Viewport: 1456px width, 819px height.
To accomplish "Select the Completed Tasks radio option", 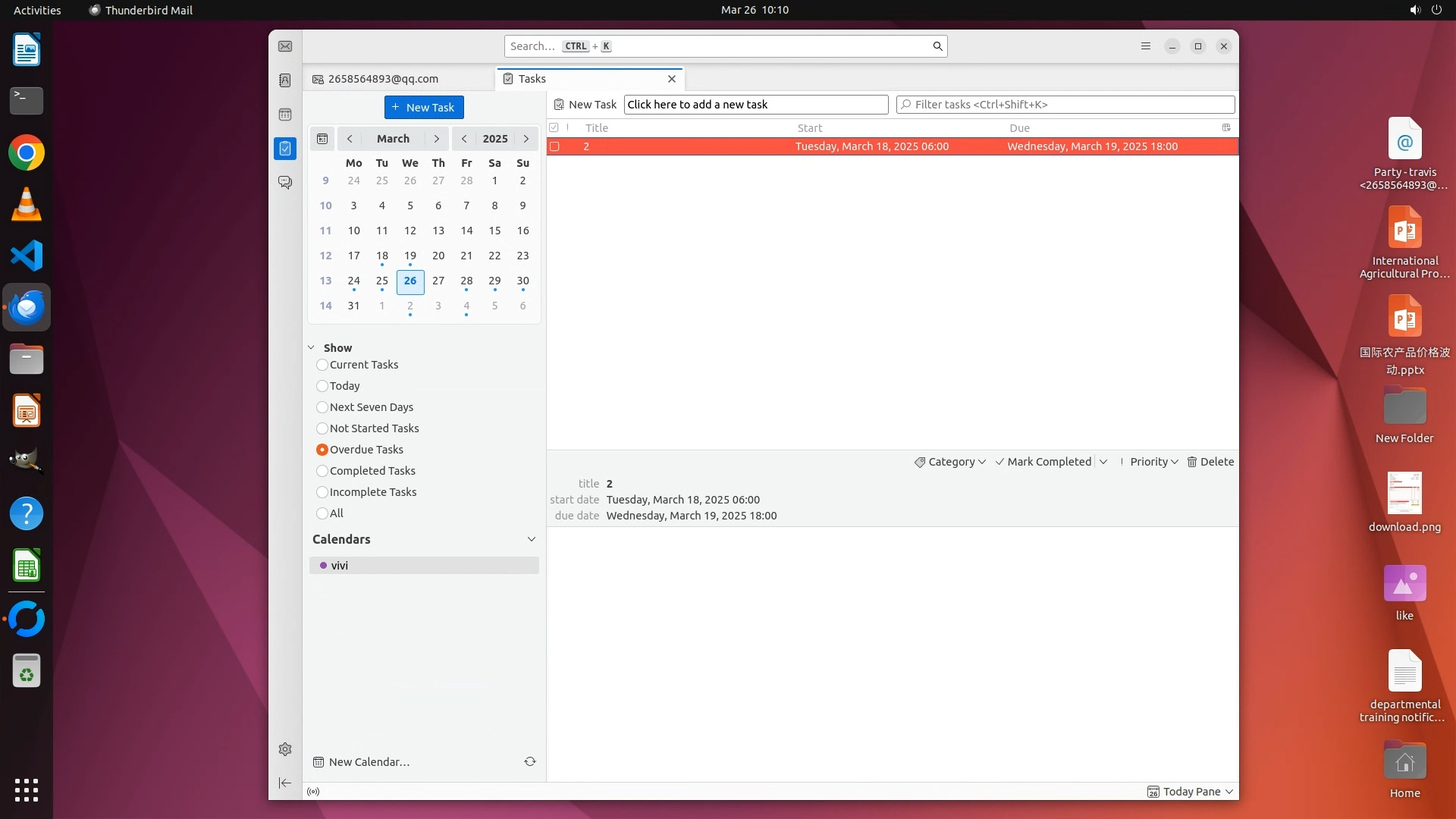I will click(x=322, y=471).
